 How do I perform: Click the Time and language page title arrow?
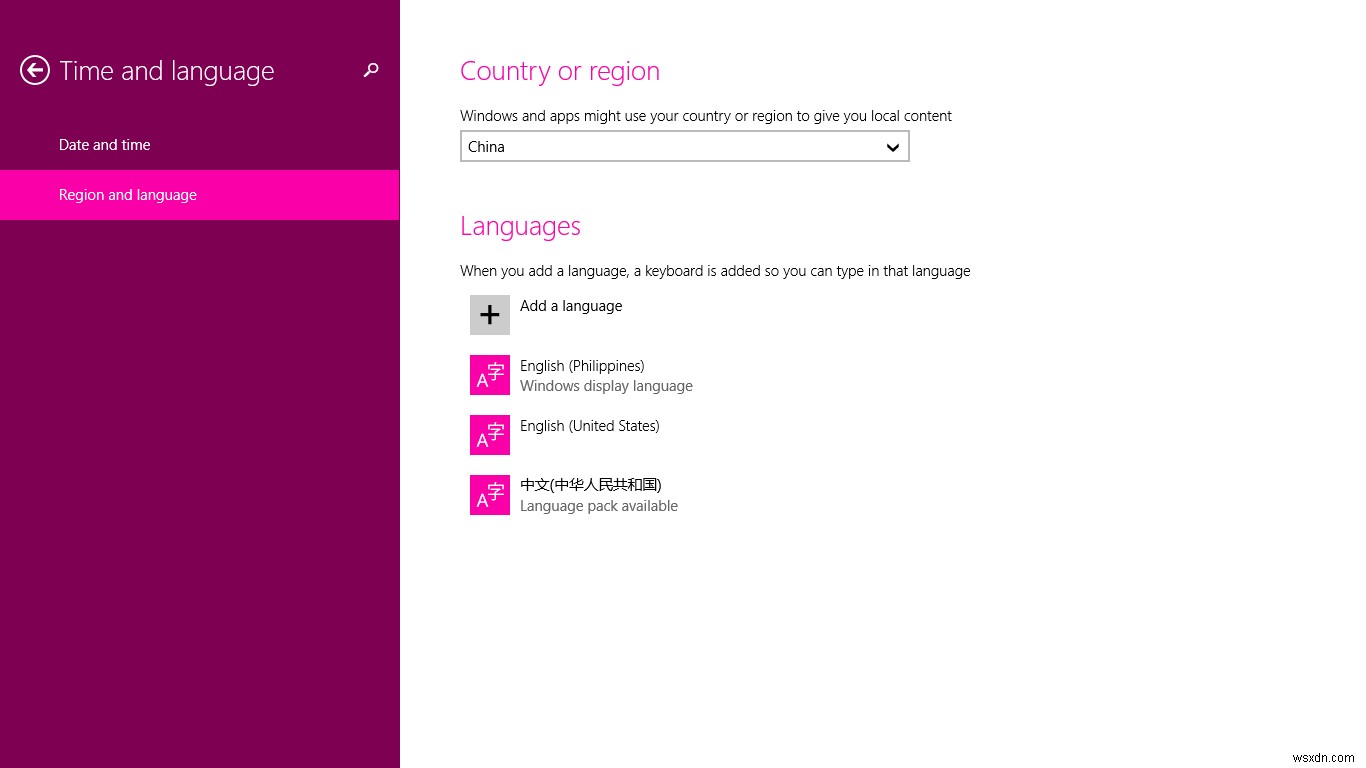pyautogui.click(x=34, y=70)
